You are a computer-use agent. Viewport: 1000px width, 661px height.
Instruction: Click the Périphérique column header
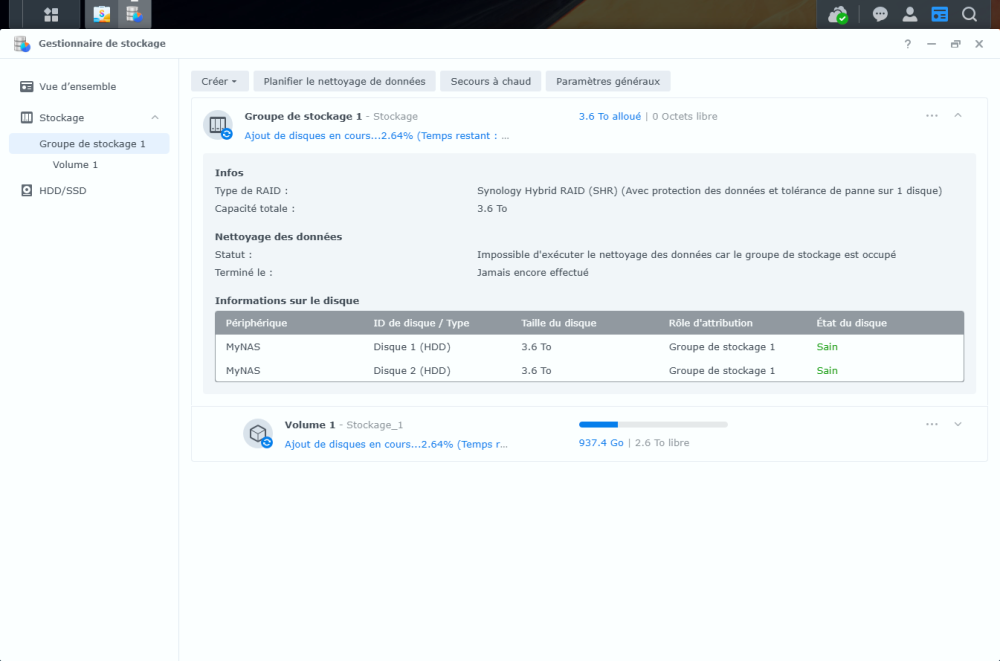(x=256, y=323)
